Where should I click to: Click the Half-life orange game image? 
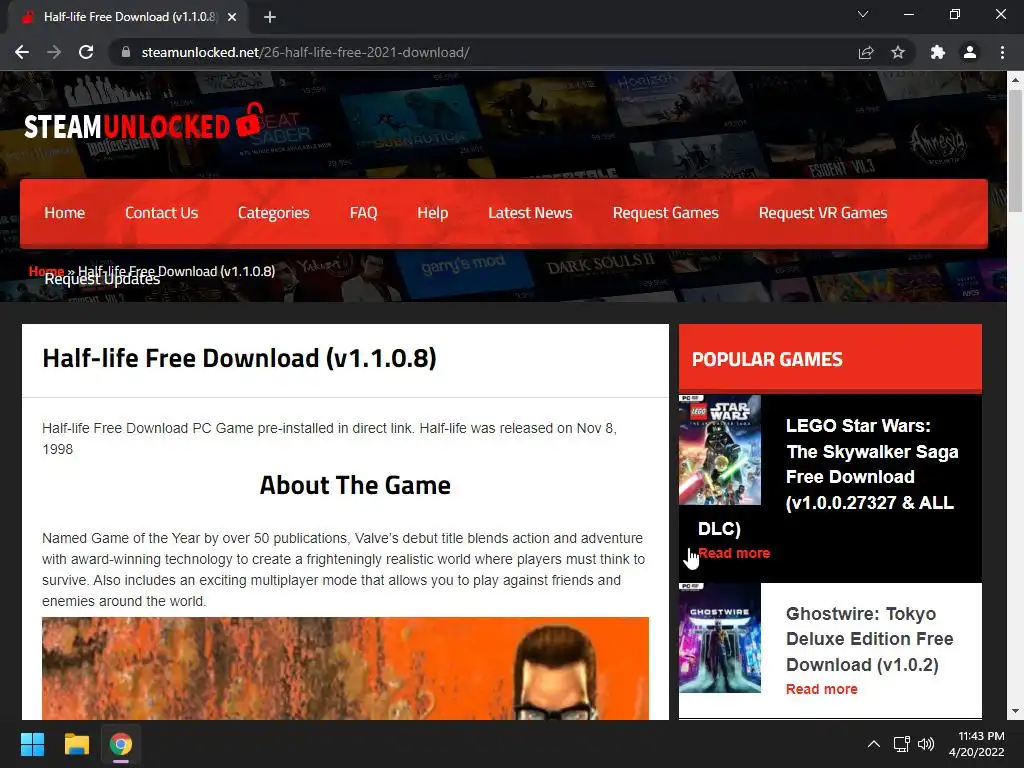tap(345, 668)
